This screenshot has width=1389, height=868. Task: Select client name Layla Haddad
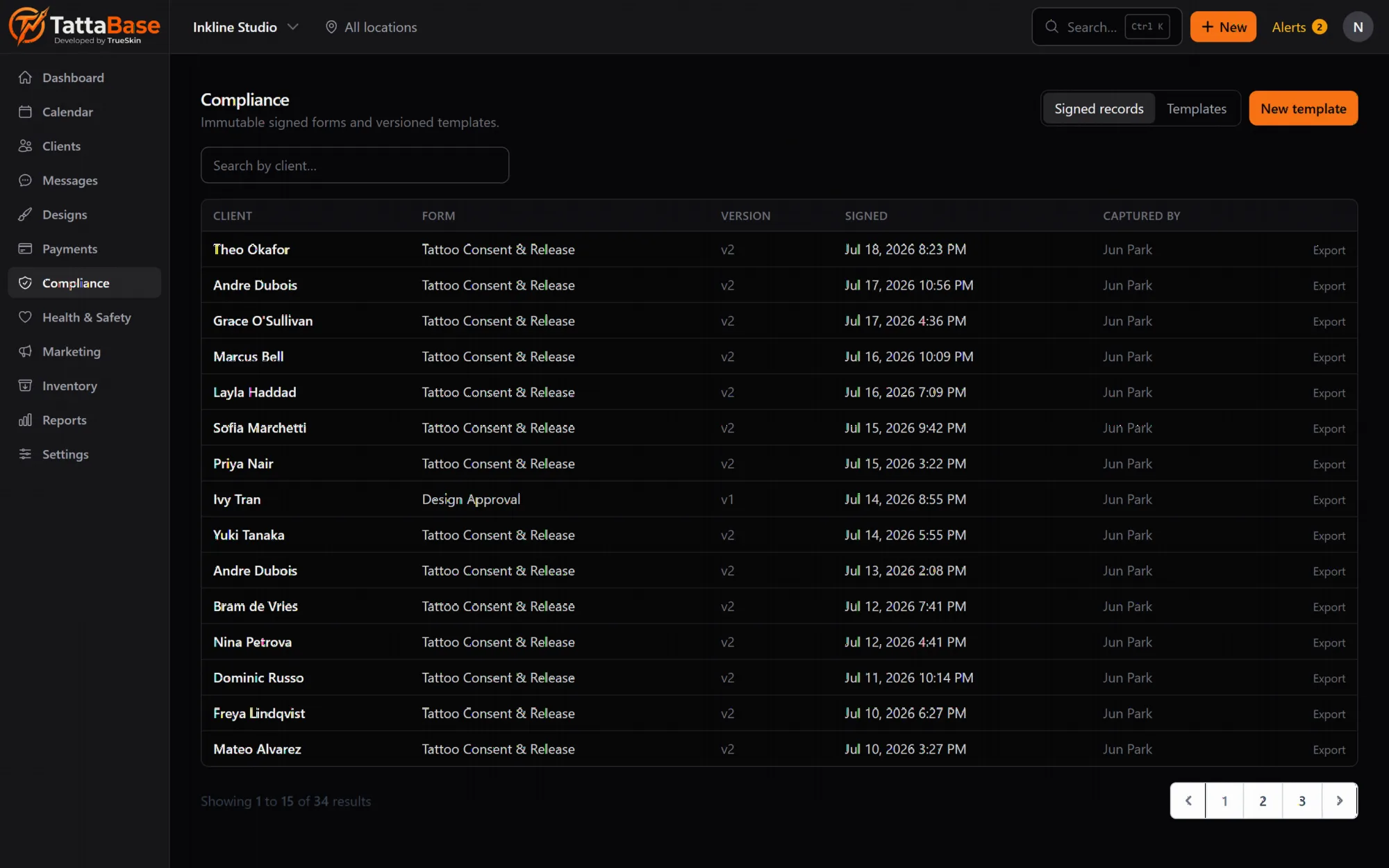point(254,392)
